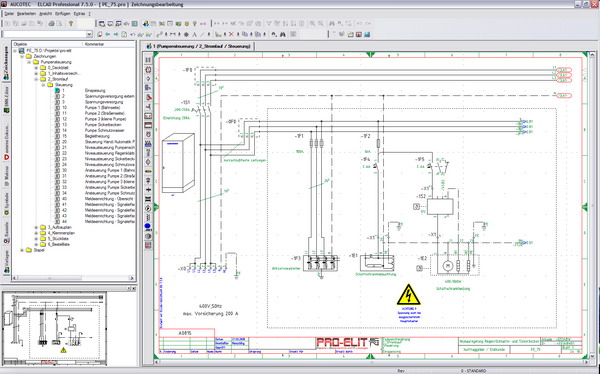Expand the Stapel folder node
This screenshot has width=600, height=374.
pos(22,250)
